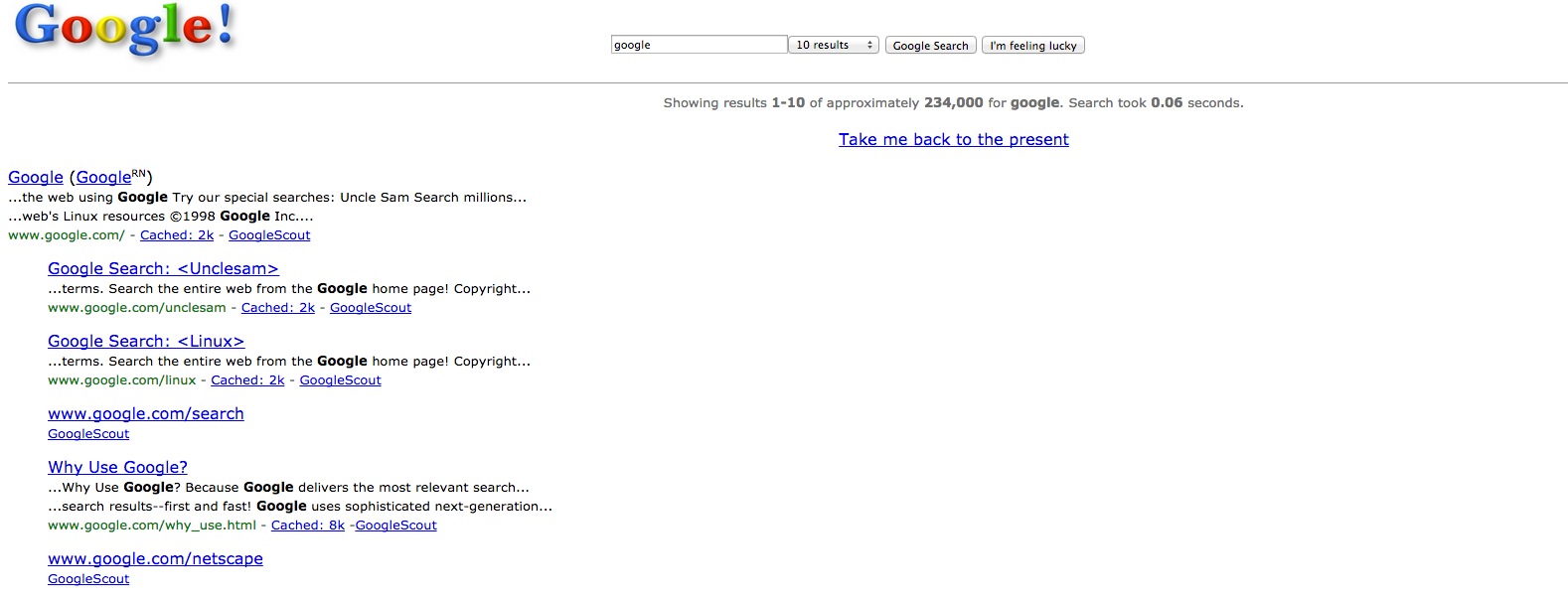Open GoogleScout link for www.google.com/
The image size is (1568, 604).
coord(269,235)
